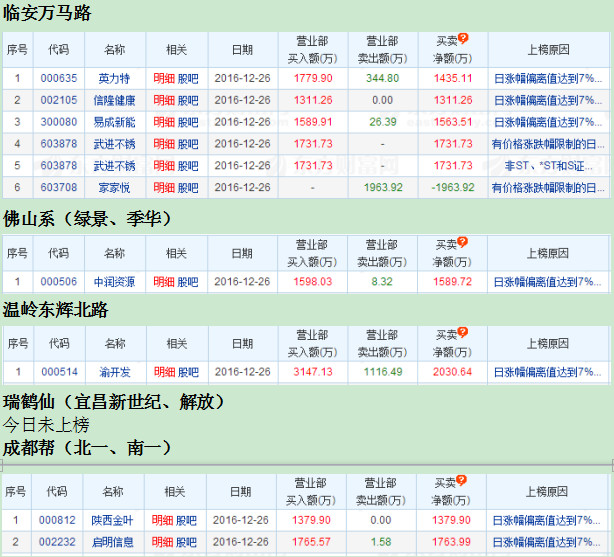This screenshot has width=614, height=557.
Task: Open the 信隆健康 stock name link
Action: tap(114, 101)
